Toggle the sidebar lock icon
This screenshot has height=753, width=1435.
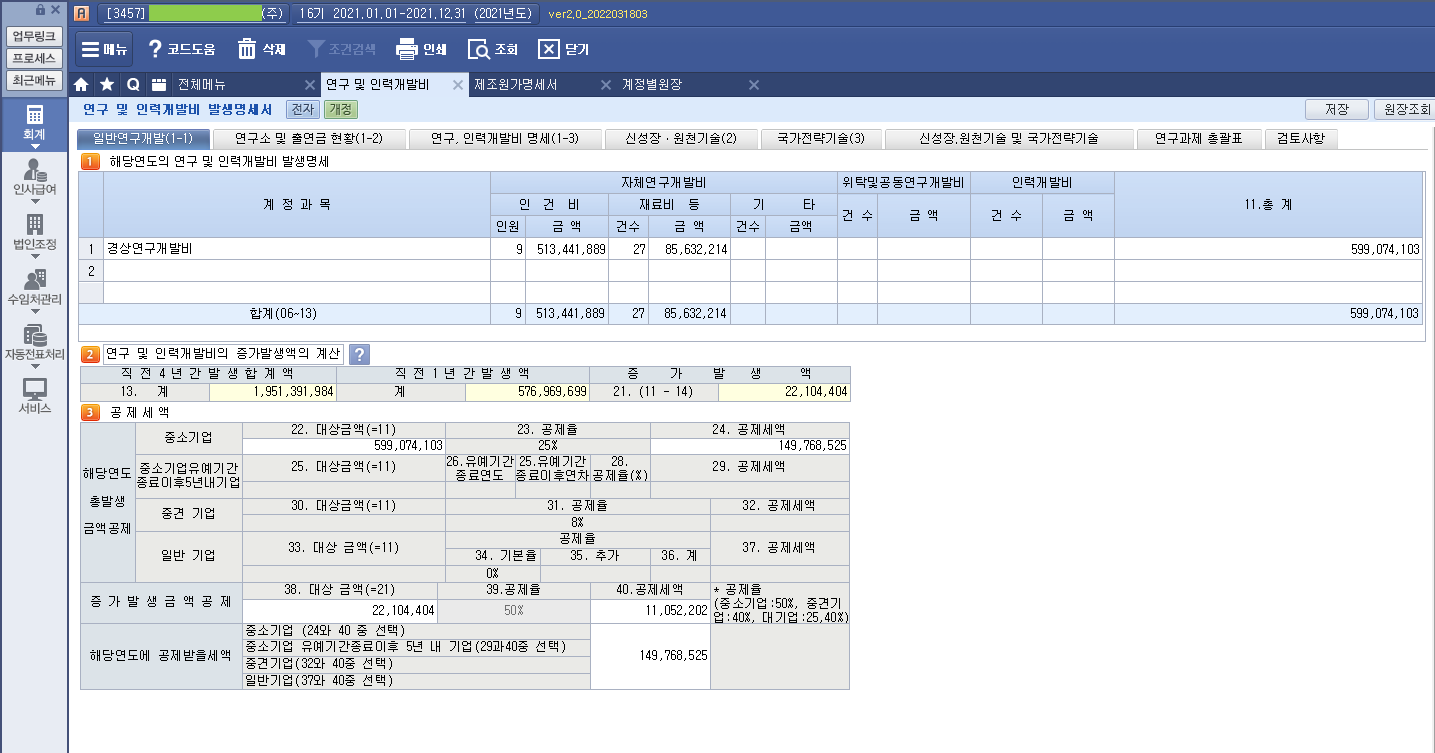40,10
